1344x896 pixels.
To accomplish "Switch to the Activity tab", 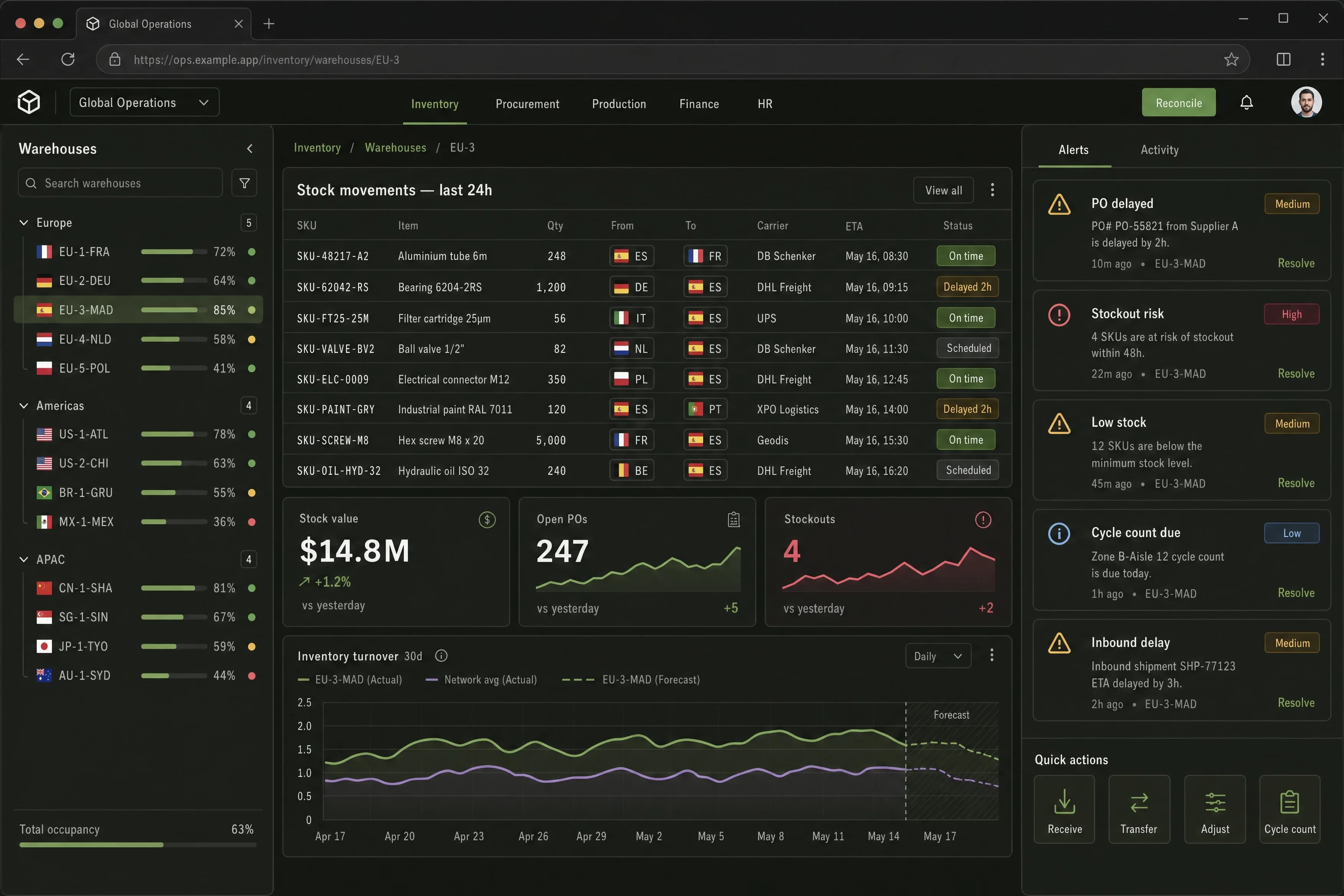I will 1160,150.
